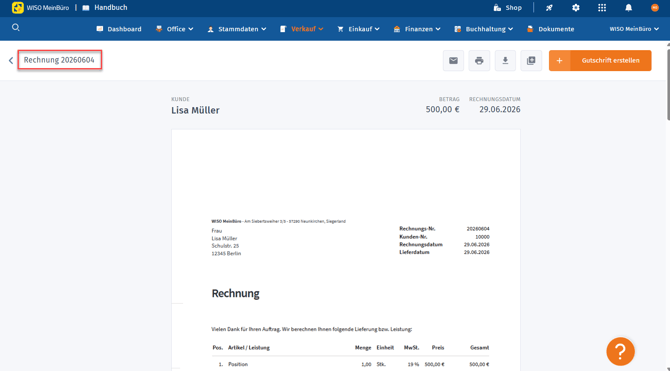Screen dimensions: 670x371
Task: Click the header date 29.06.2026
Action: pos(500,109)
